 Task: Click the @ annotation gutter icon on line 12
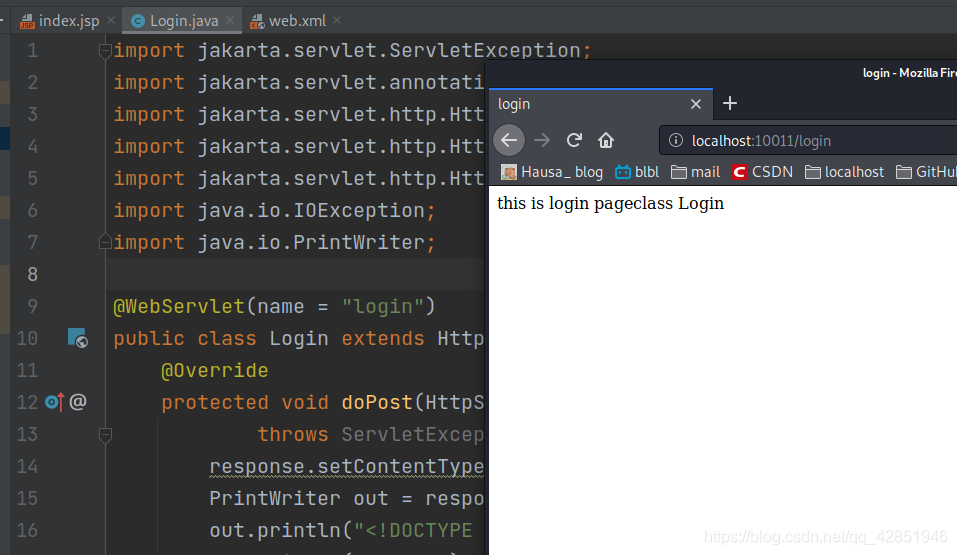click(x=78, y=402)
